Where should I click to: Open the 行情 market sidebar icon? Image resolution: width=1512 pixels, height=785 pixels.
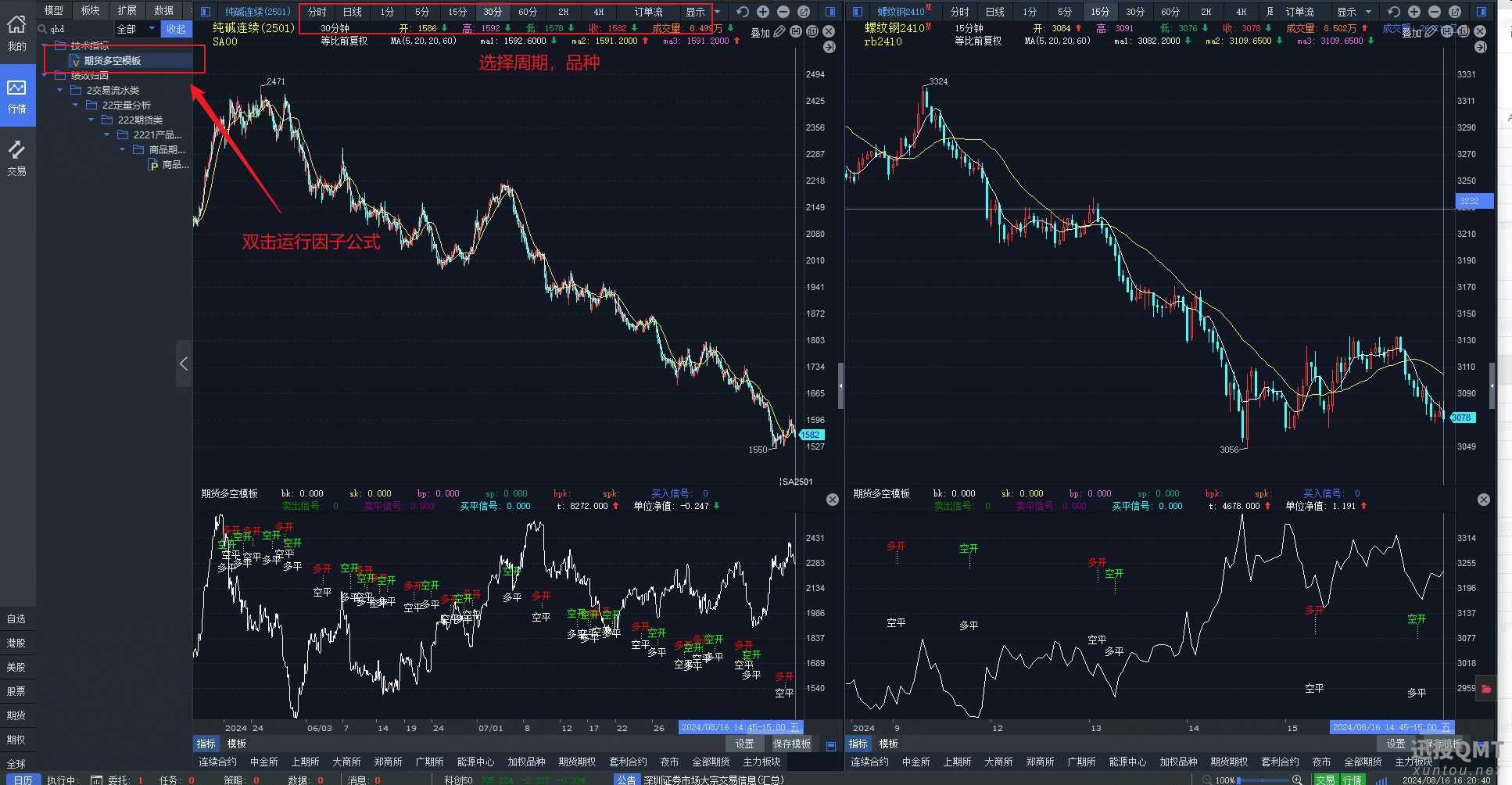(17, 95)
